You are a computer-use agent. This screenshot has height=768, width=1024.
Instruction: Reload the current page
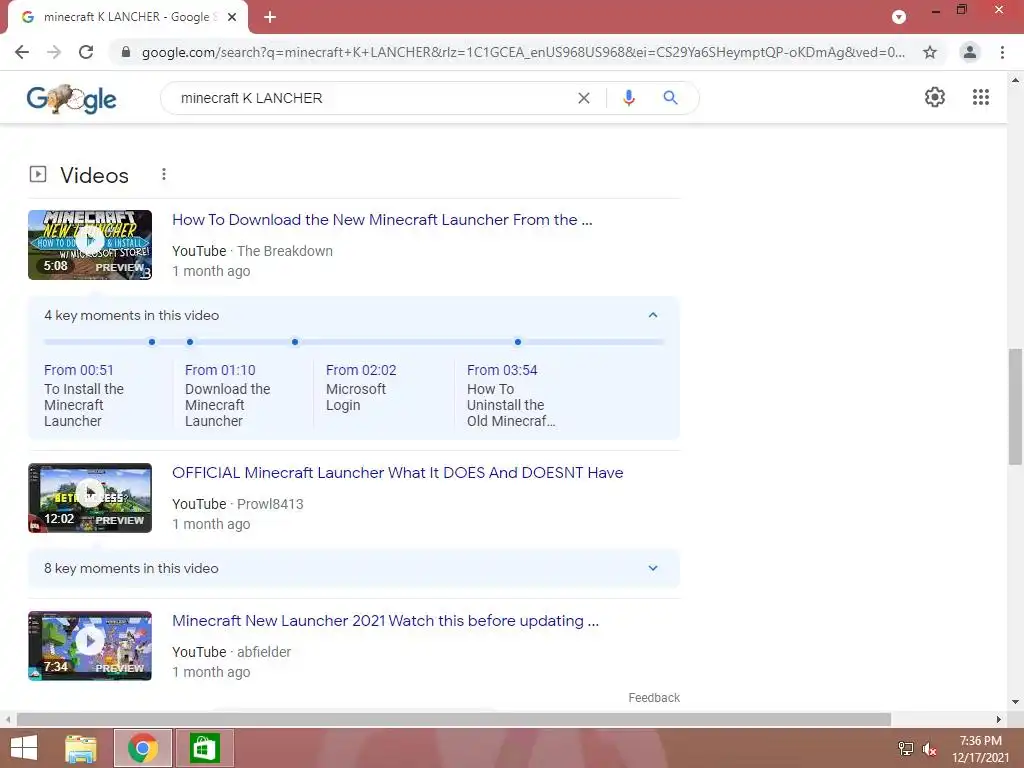point(86,52)
